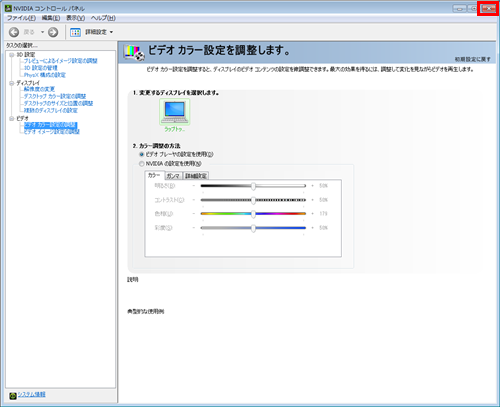This screenshot has width=500, height=407.
Task: Open the back history dropdown arrow
Action: pyautogui.click(x=42, y=32)
